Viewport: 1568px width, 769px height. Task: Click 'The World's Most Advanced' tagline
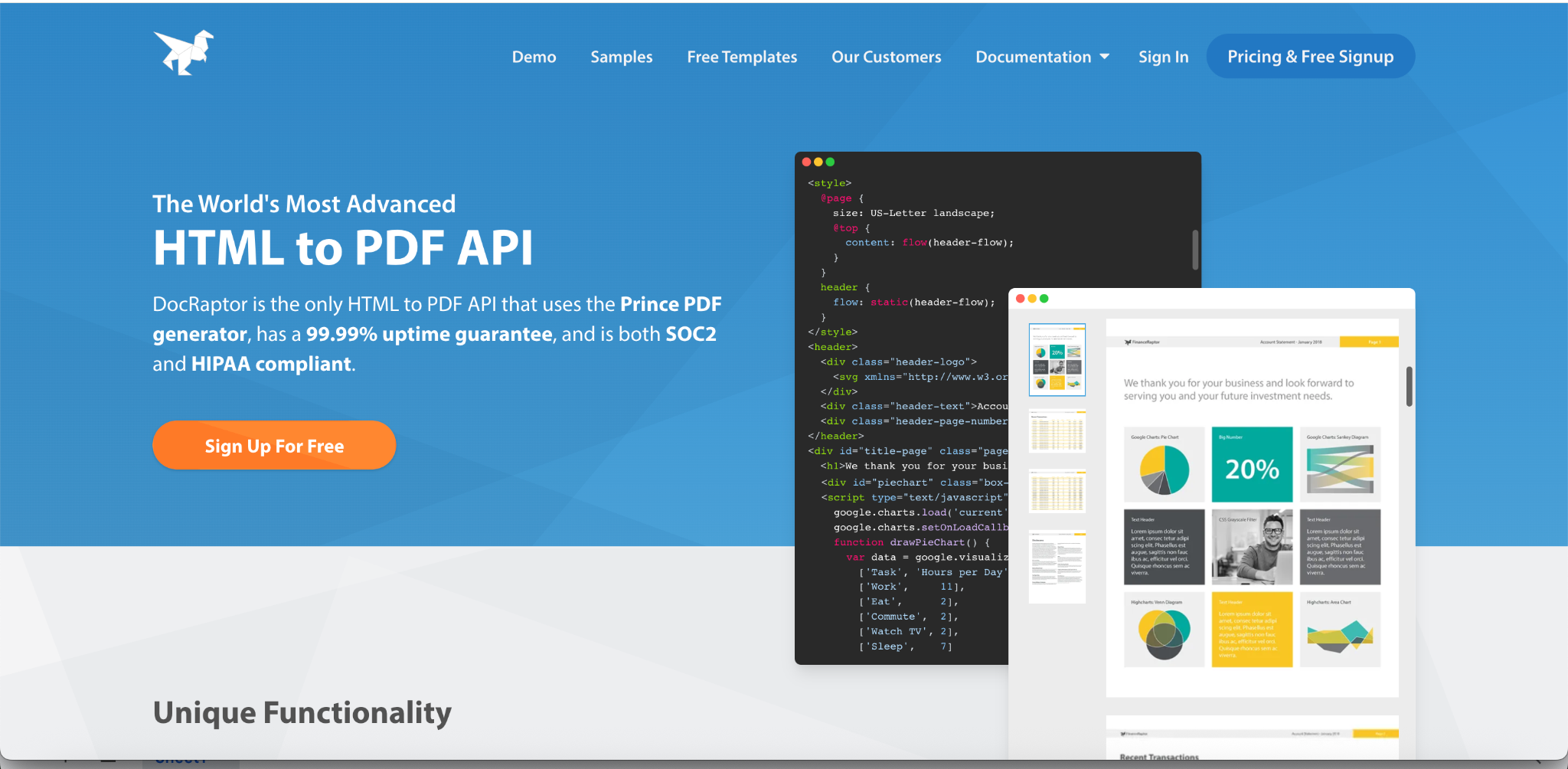click(304, 204)
